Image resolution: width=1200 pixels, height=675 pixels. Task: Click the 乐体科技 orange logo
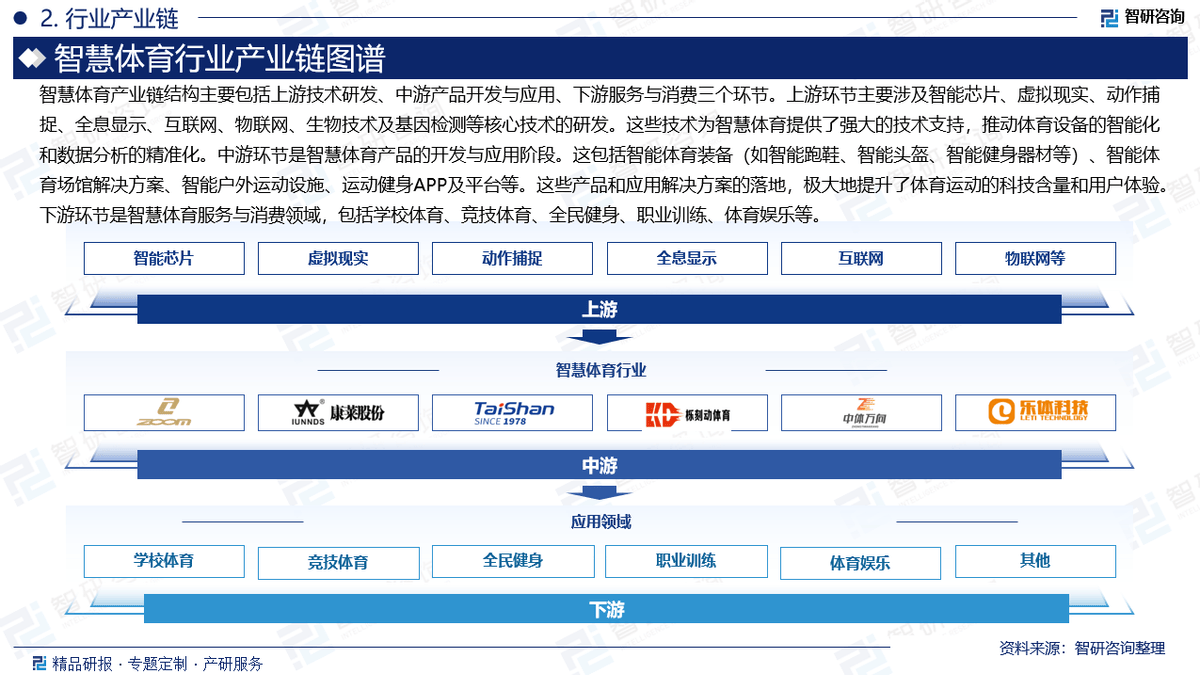tap(1035, 412)
